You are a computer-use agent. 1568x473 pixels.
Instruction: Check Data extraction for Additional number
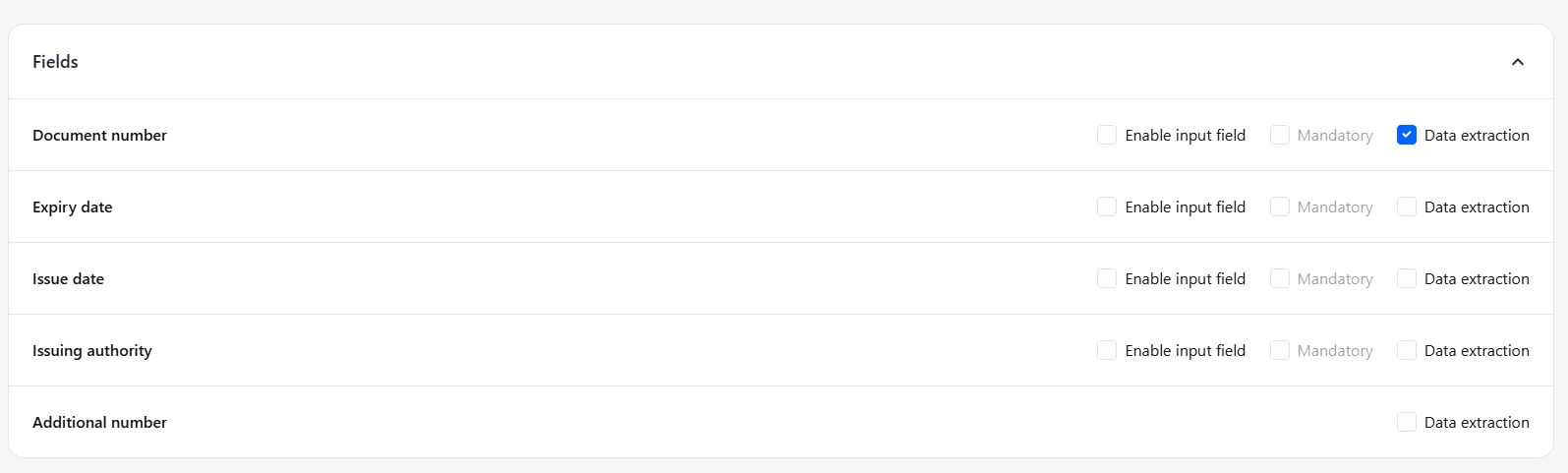1407,422
